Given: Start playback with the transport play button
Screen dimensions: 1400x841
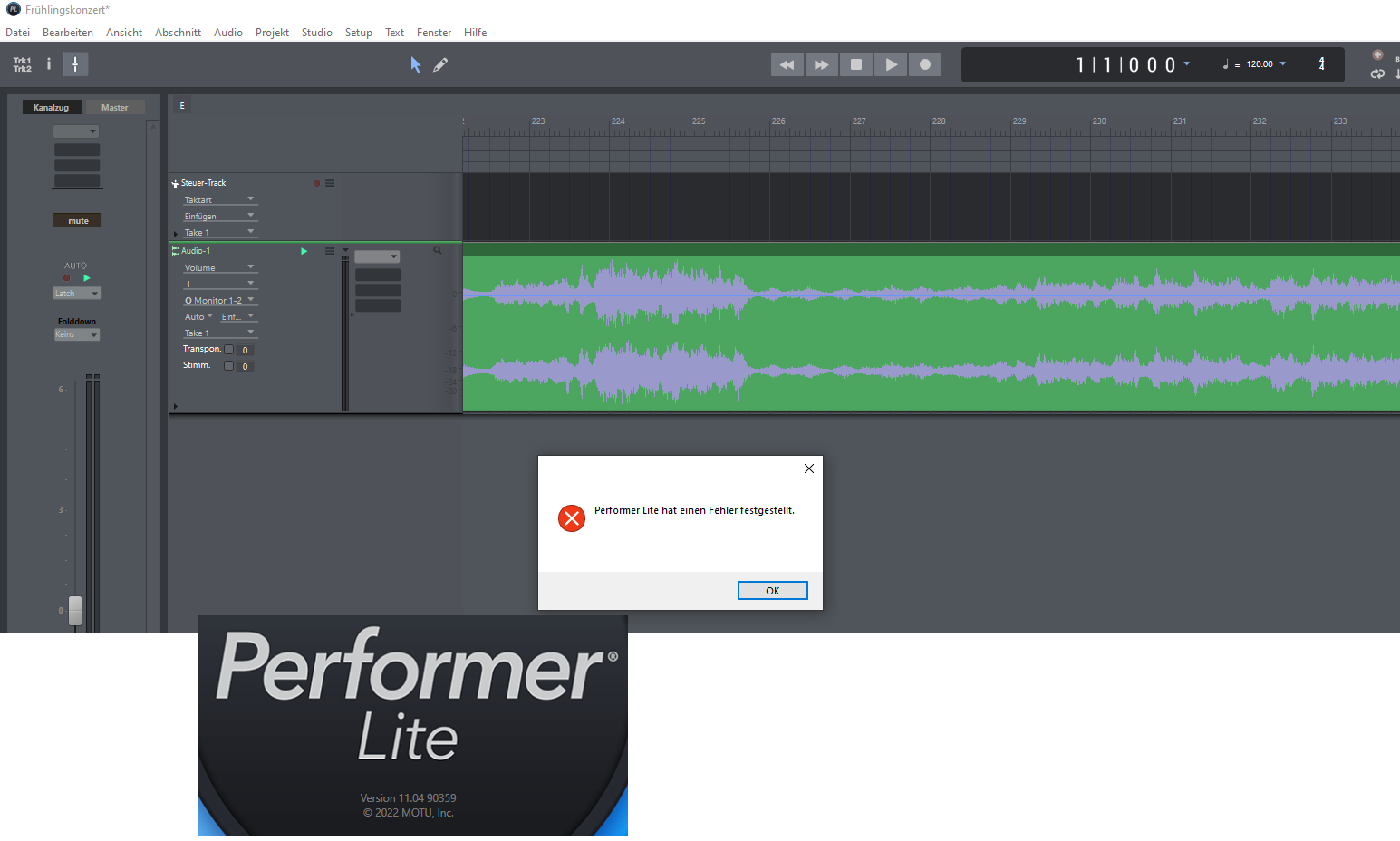Looking at the screenshot, I should (891, 64).
